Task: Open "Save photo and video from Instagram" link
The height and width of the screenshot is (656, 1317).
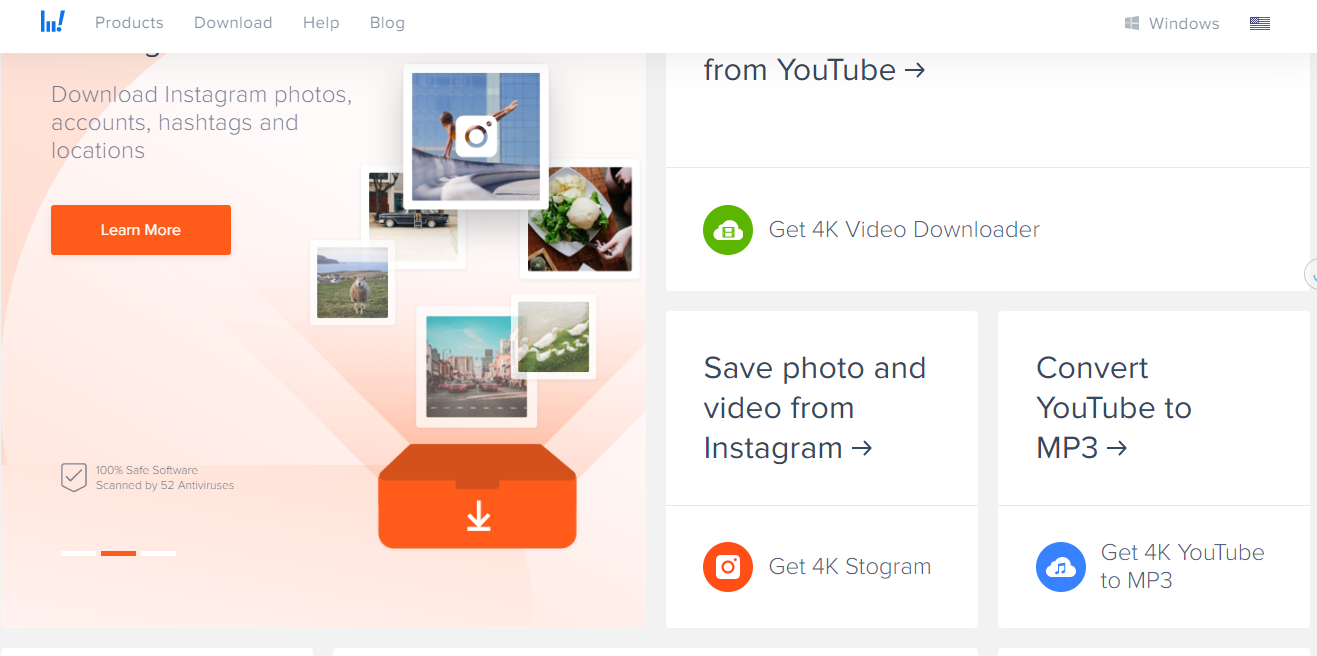Action: click(815, 408)
